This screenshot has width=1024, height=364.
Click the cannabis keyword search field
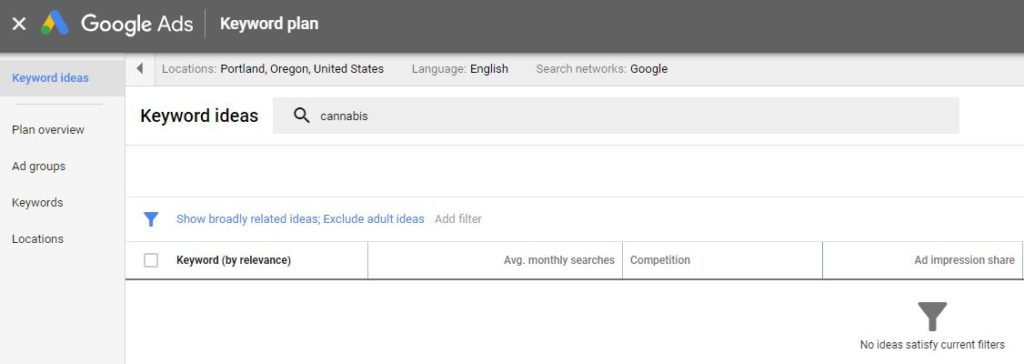pos(616,116)
